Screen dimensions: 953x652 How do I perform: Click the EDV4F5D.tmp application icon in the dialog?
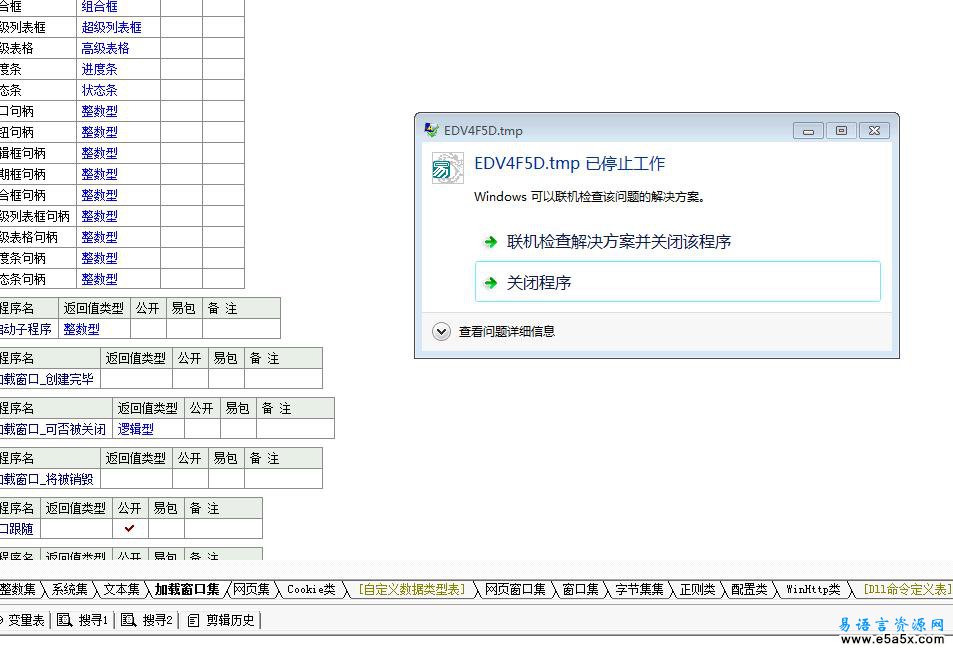click(447, 168)
